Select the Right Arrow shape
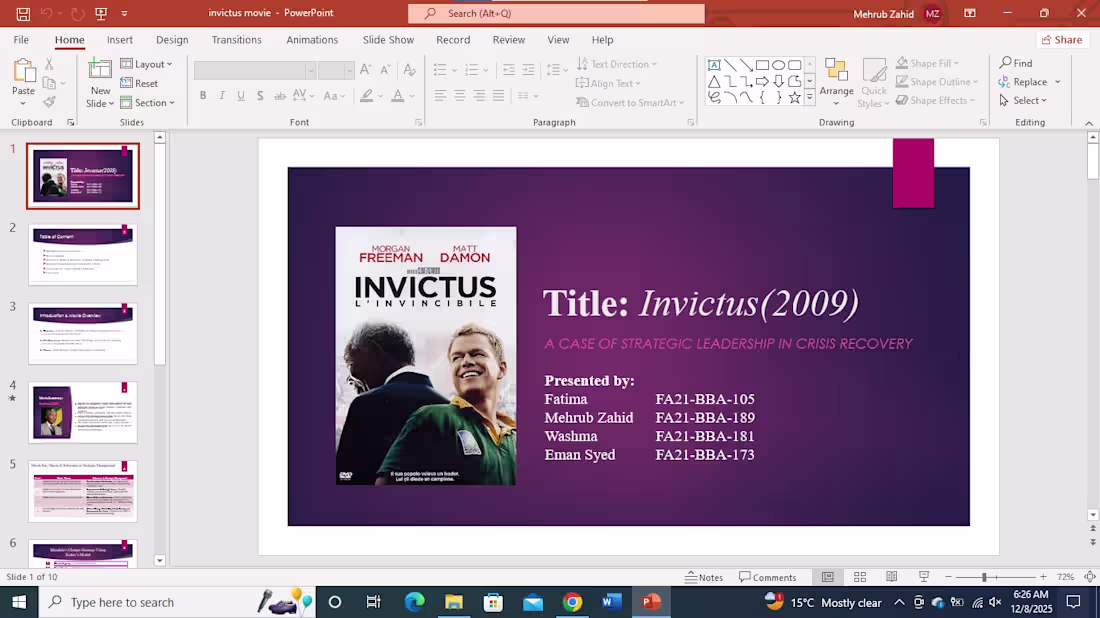This screenshot has width=1100, height=618. pyautogui.click(x=762, y=81)
